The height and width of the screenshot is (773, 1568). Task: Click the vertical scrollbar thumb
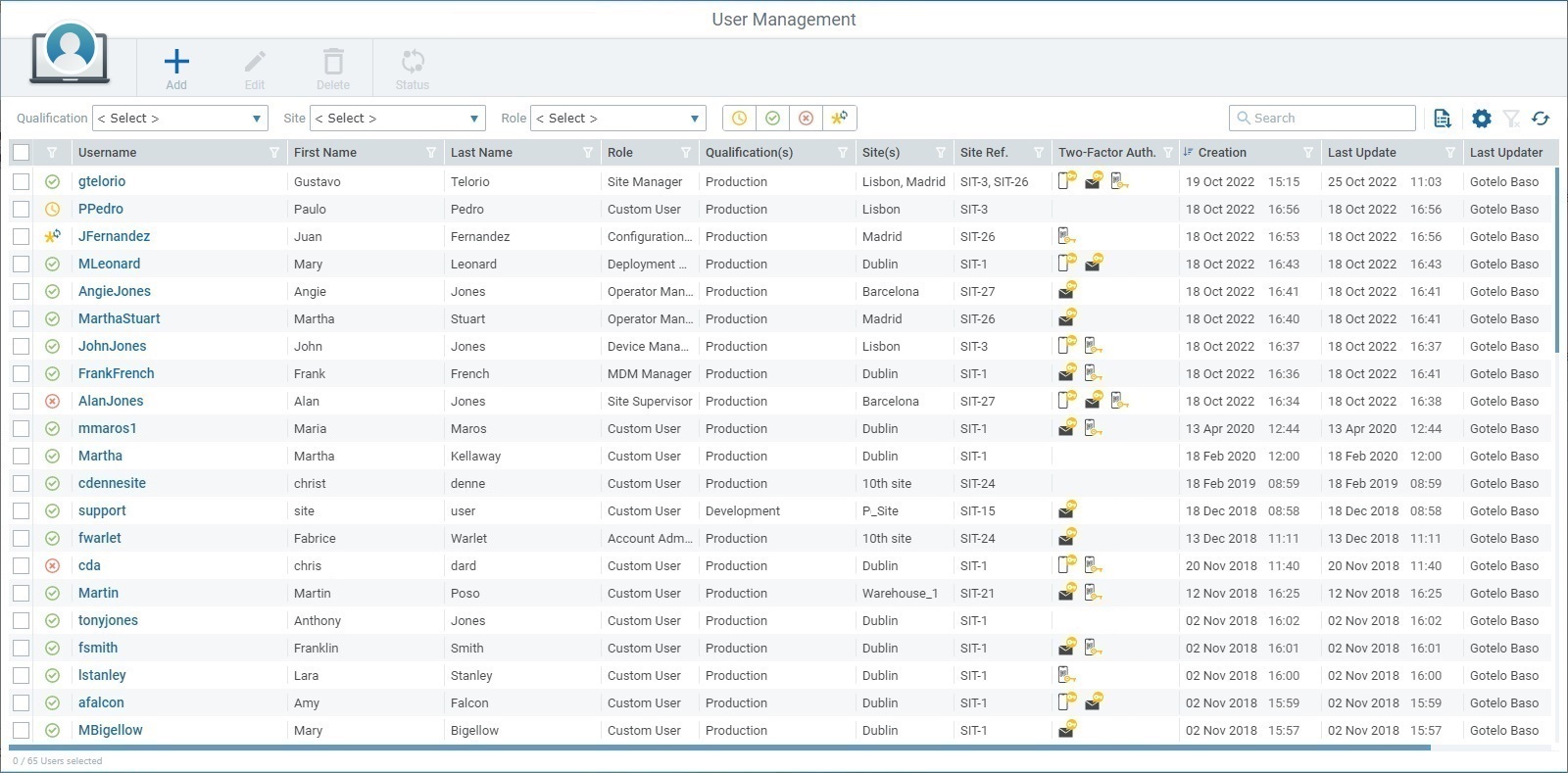[x=1557, y=260]
